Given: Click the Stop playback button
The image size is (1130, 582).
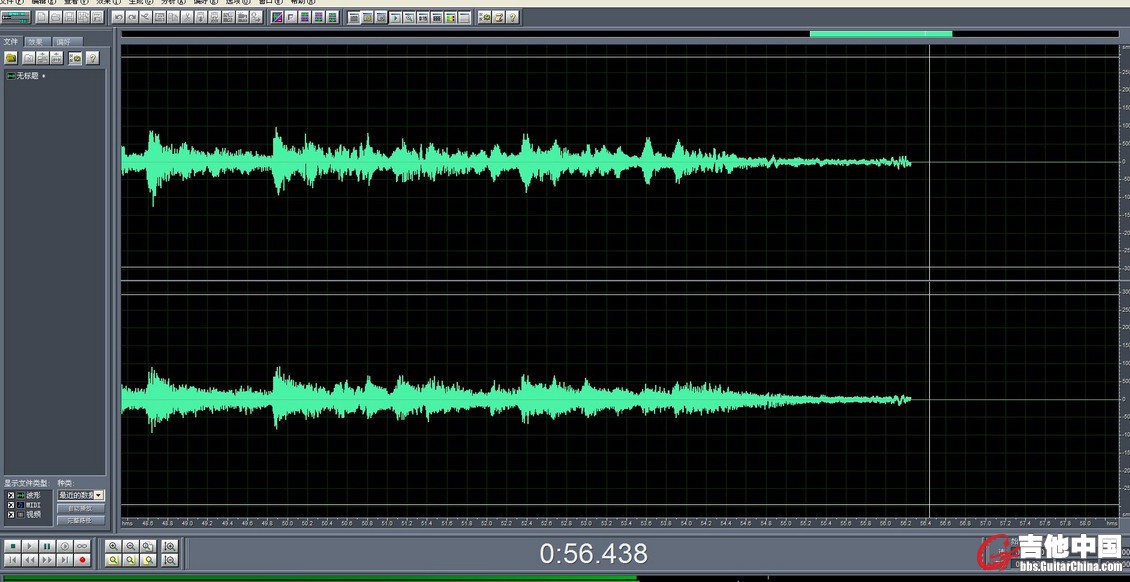Looking at the screenshot, I should [12, 546].
